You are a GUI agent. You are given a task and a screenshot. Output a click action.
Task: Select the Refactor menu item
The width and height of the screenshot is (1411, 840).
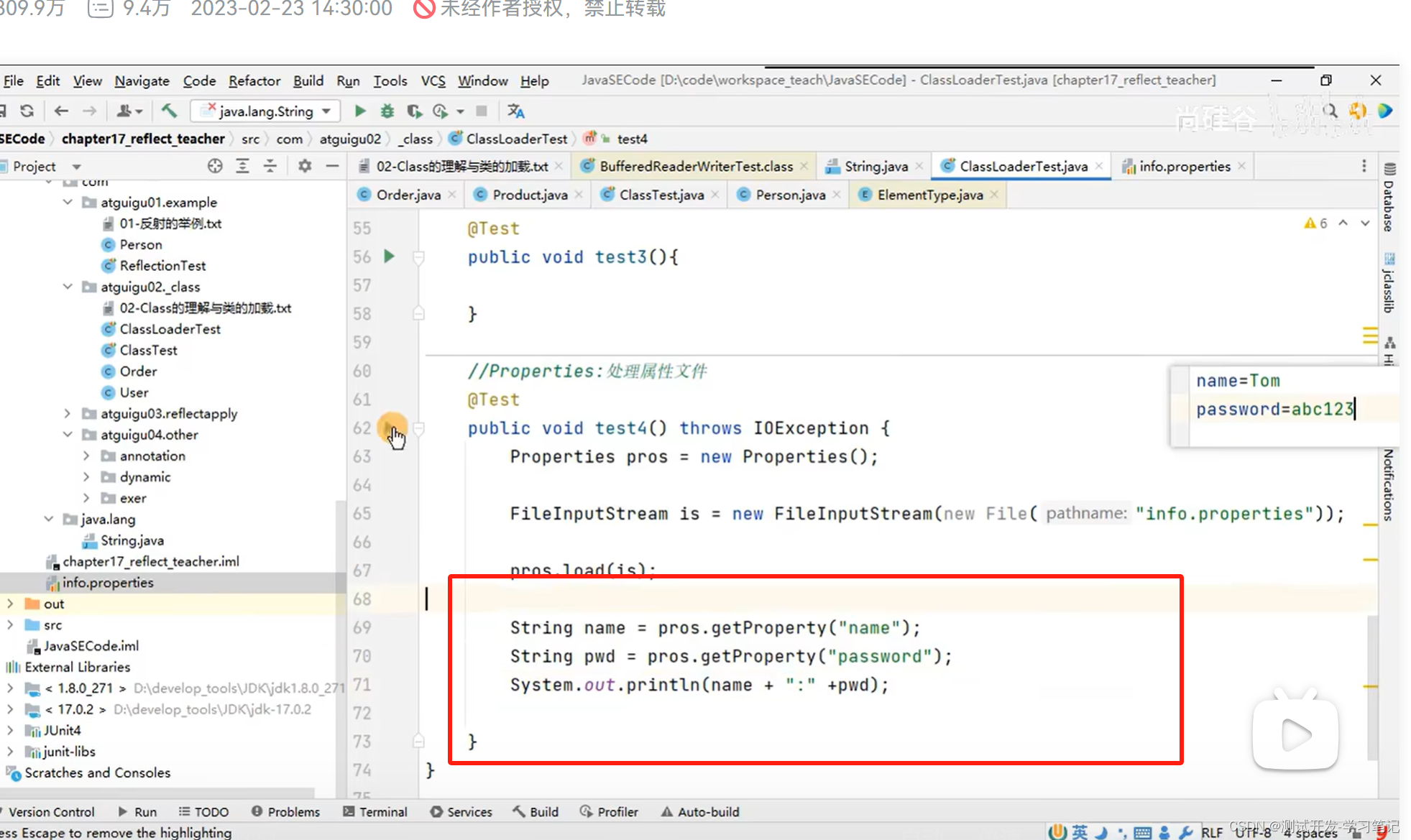tap(254, 80)
